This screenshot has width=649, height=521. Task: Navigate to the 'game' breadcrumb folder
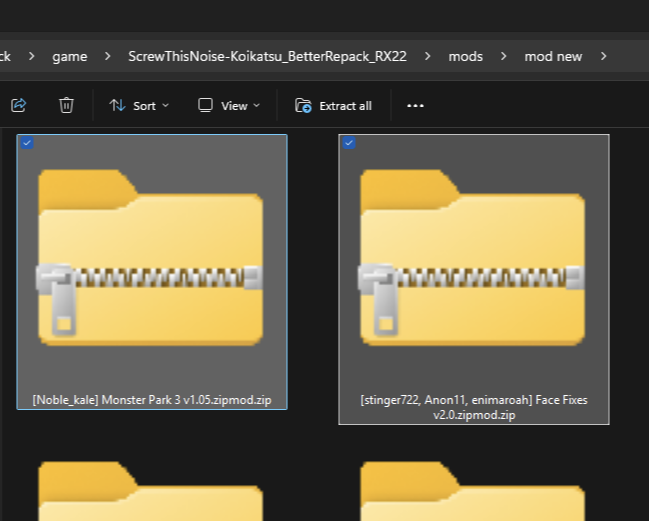[69, 56]
